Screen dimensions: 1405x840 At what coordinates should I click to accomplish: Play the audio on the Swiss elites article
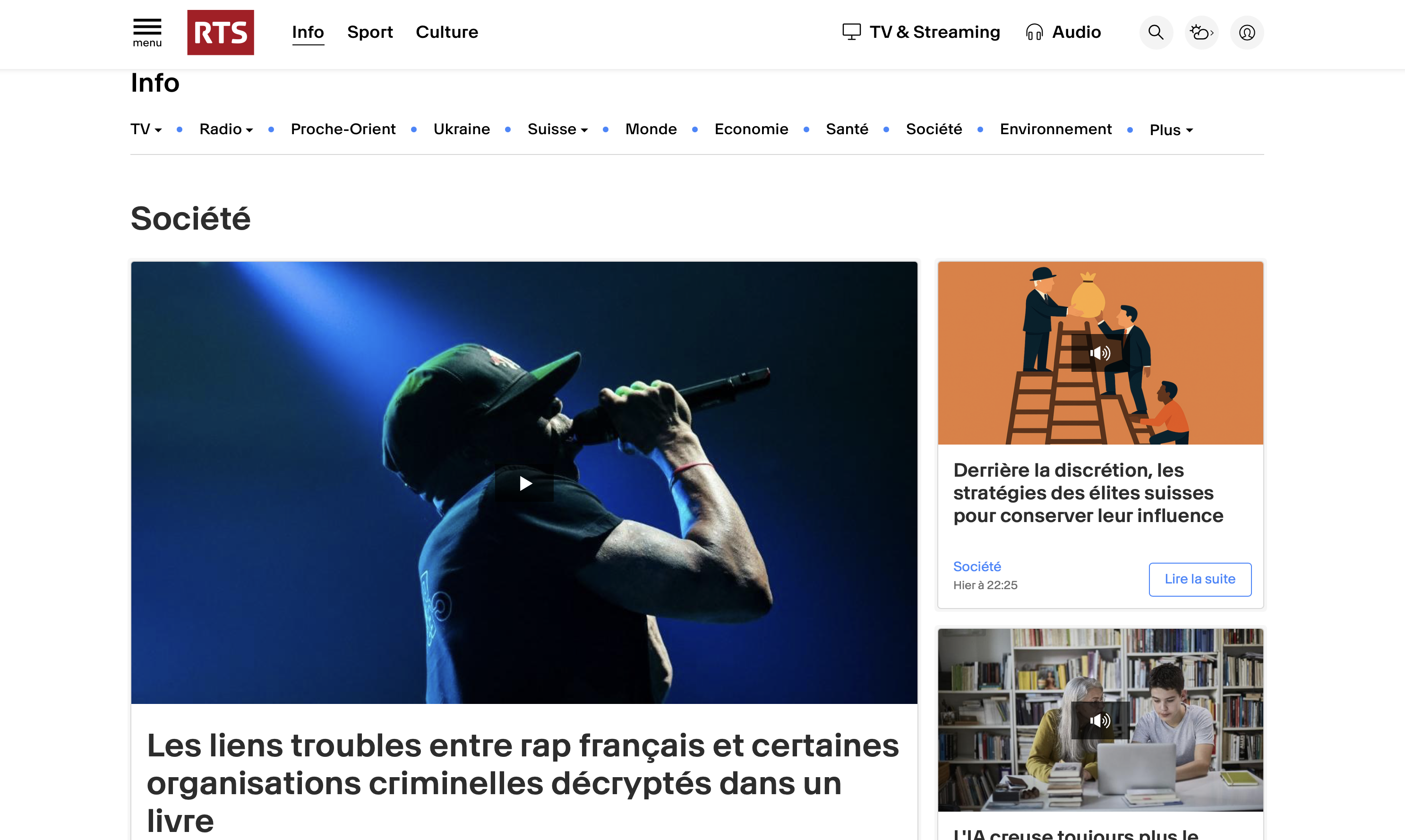click(x=1100, y=353)
